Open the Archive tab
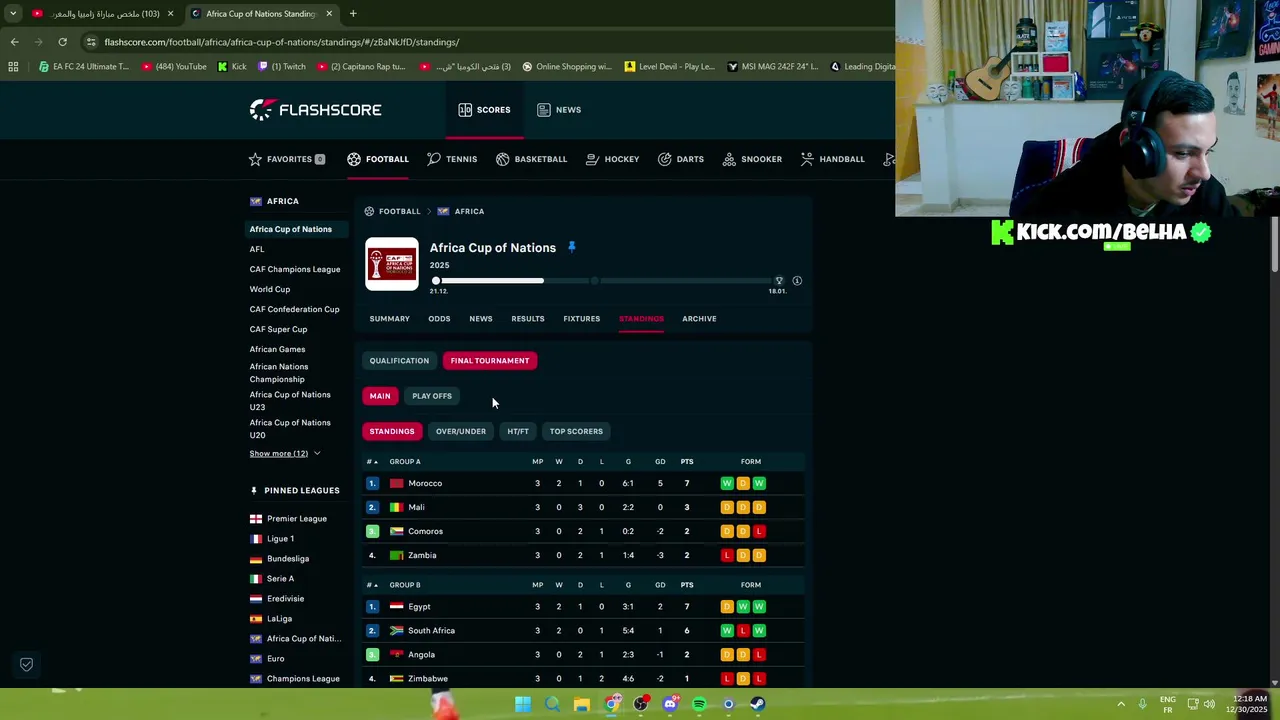The height and width of the screenshot is (720, 1280). click(x=699, y=319)
